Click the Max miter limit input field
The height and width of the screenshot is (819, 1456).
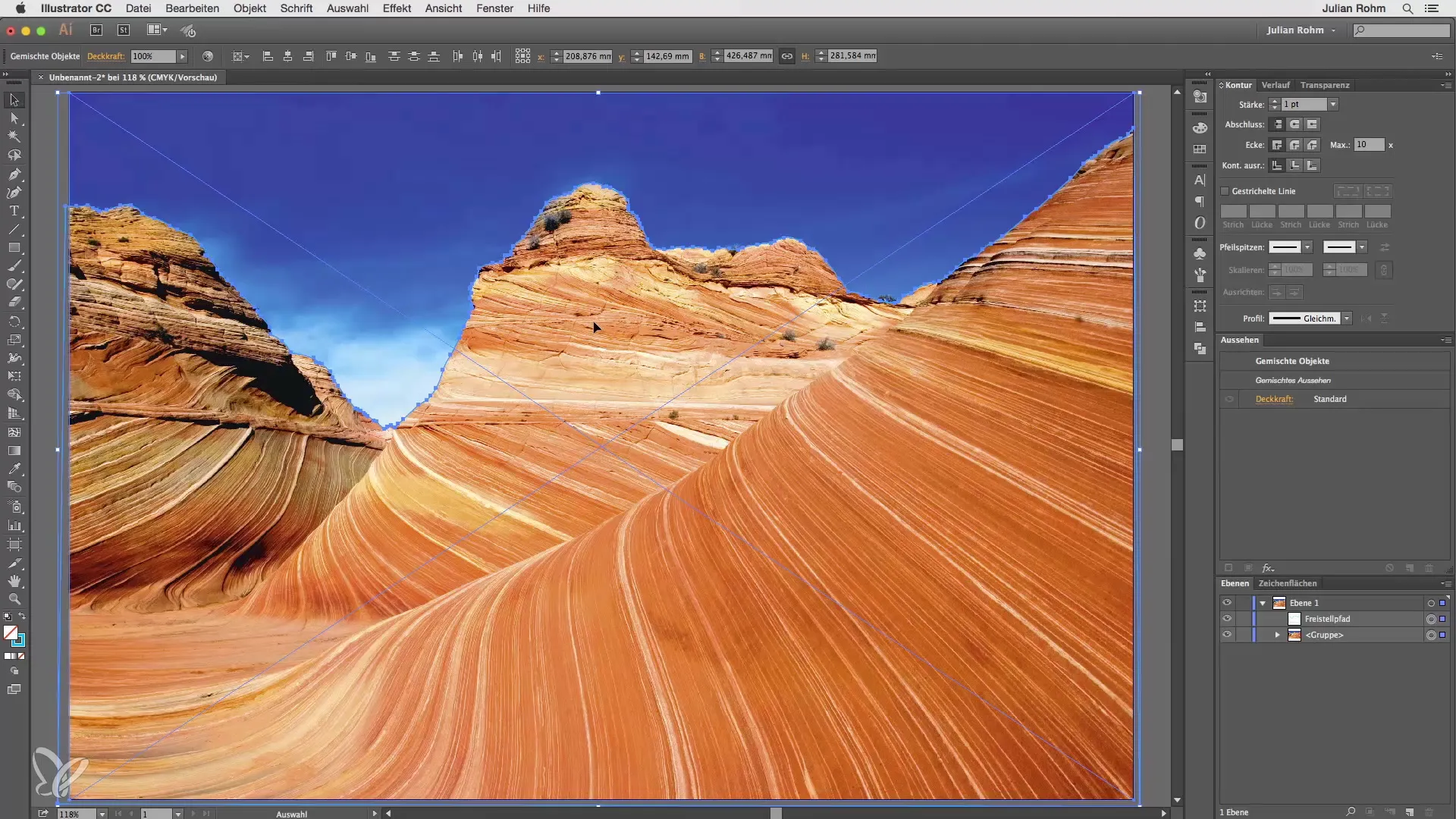click(x=1368, y=145)
